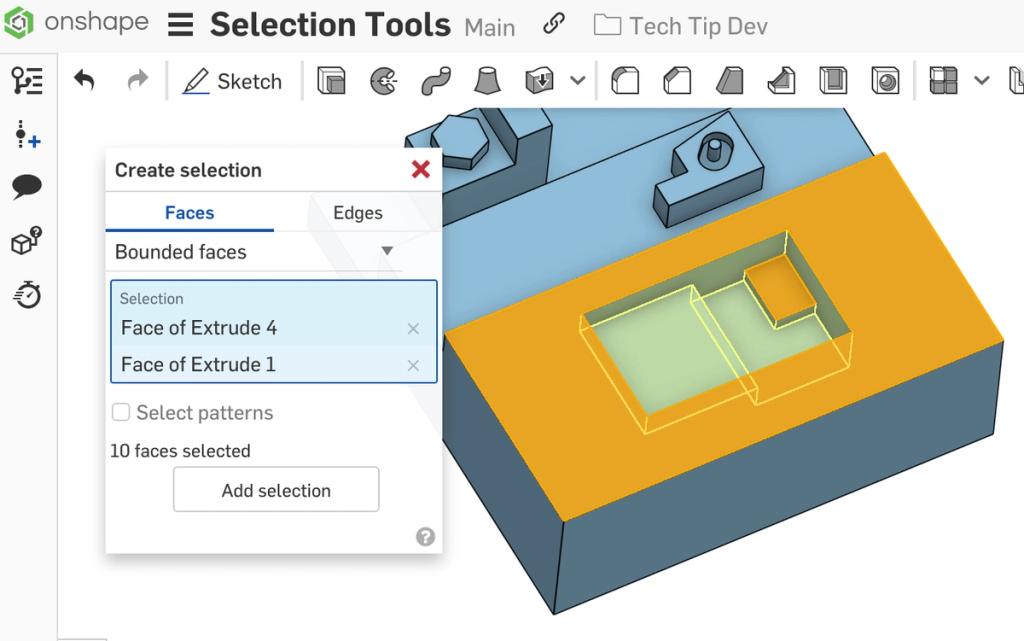Select the Loft tool
The image size is (1024, 641).
pos(485,81)
